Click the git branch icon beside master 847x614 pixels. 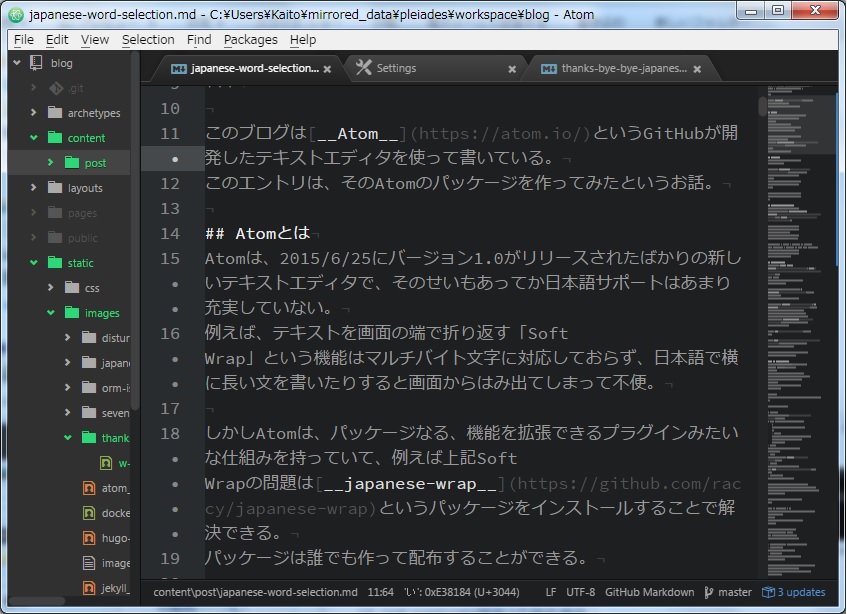point(709,592)
